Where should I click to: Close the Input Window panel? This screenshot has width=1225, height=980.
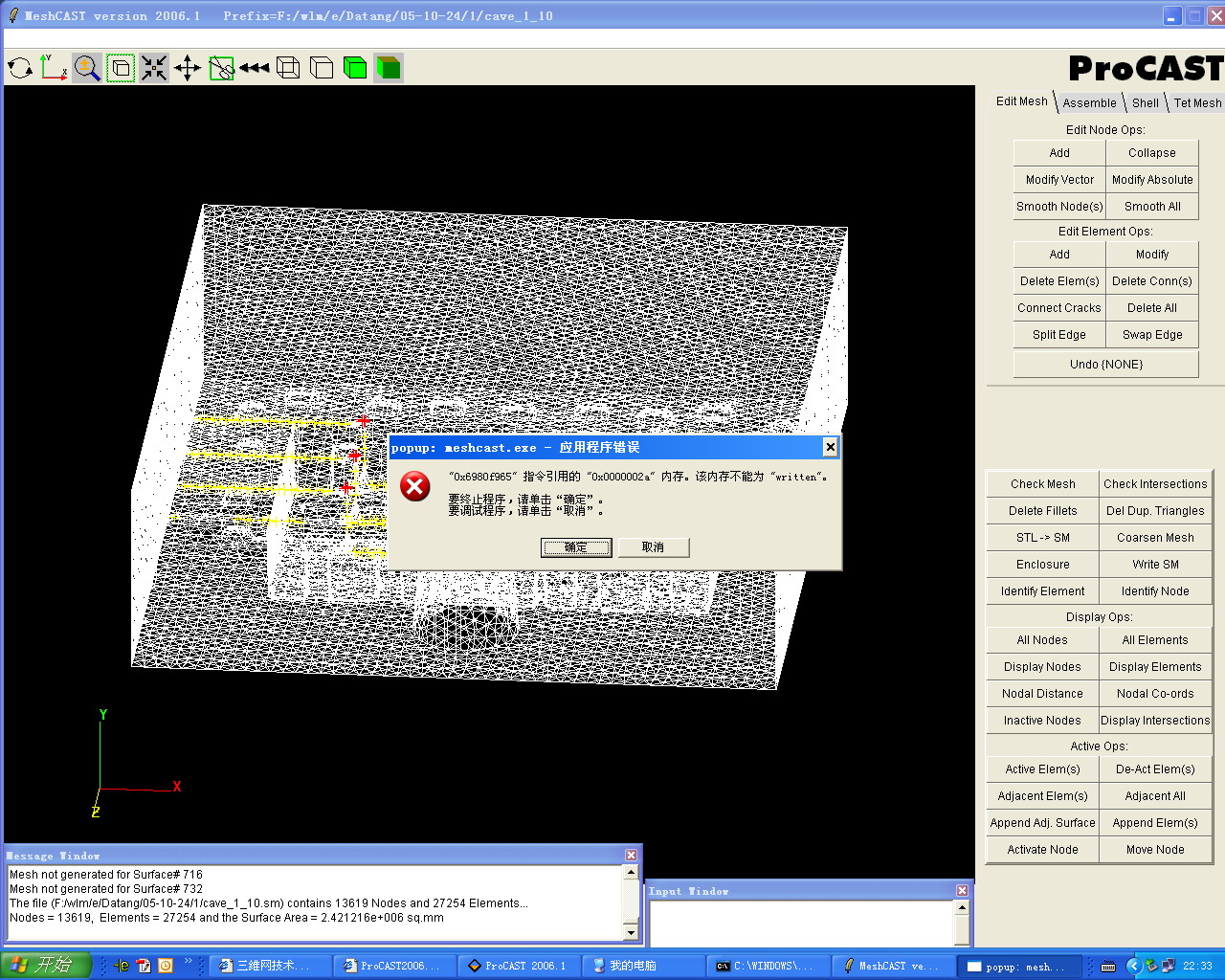(x=962, y=891)
